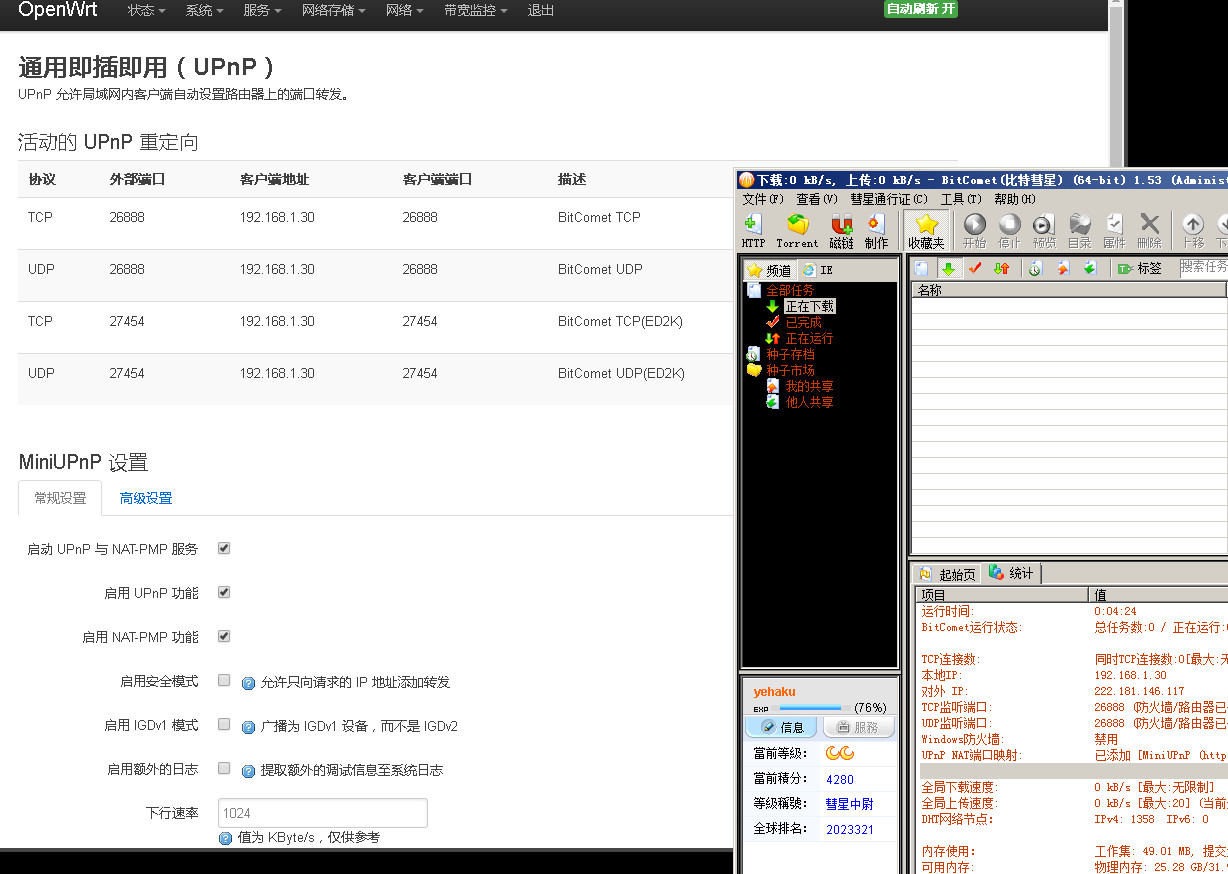Uncheck 启用 UPnP 功能 checkbox
Image resolution: width=1228 pixels, height=874 pixels.
(224, 592)
